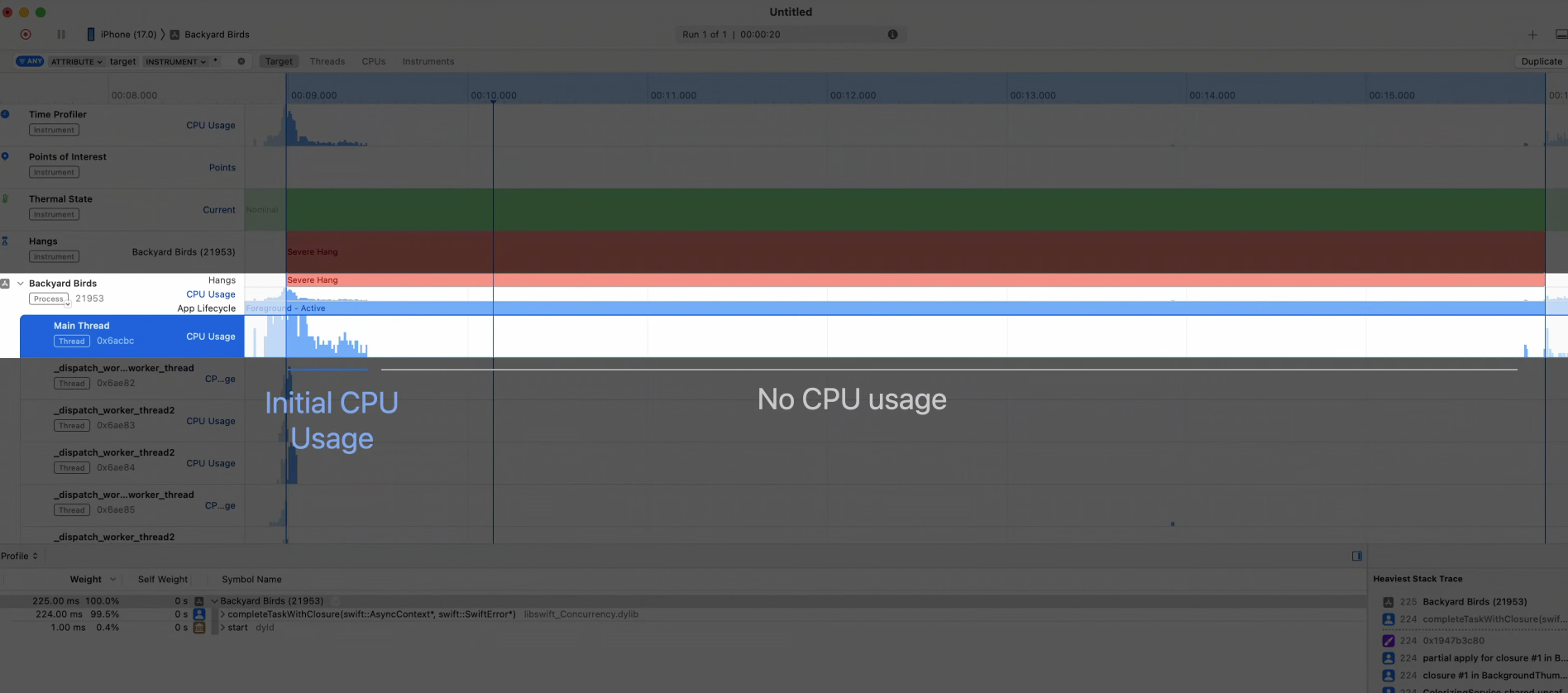Click the 'target' filter token field
The height and width of the screenshot is (693, 1568).
pos(123,61)
